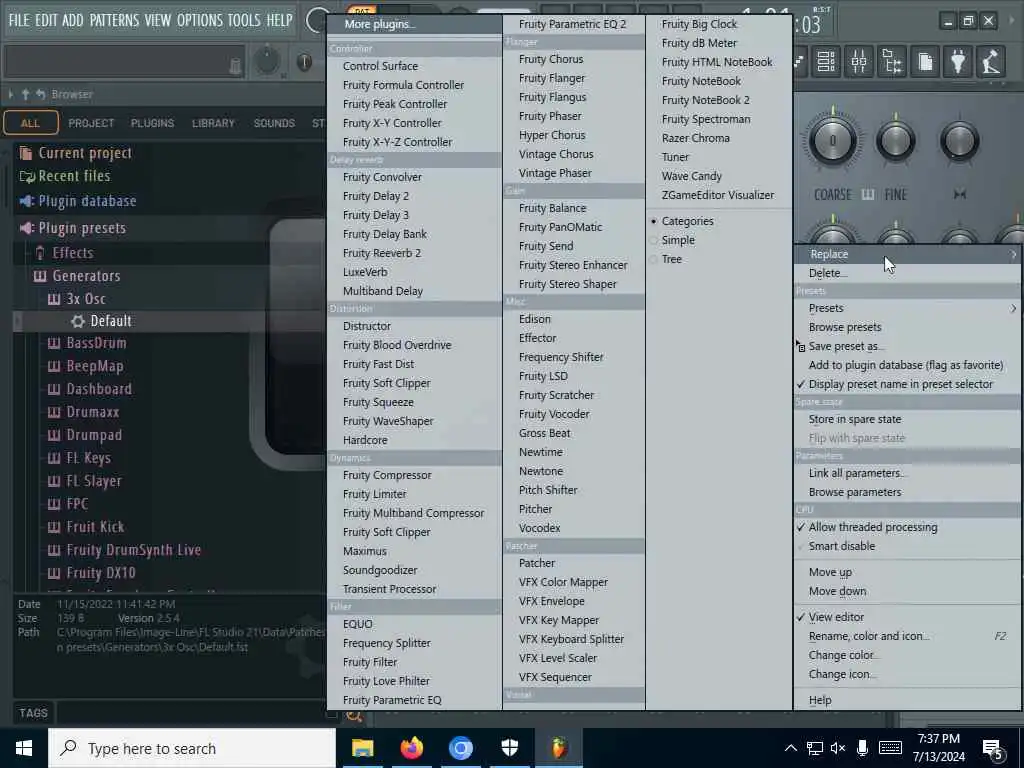
Task: Switch to the SOUNDS browser tab
Action: tap(274, 123)
